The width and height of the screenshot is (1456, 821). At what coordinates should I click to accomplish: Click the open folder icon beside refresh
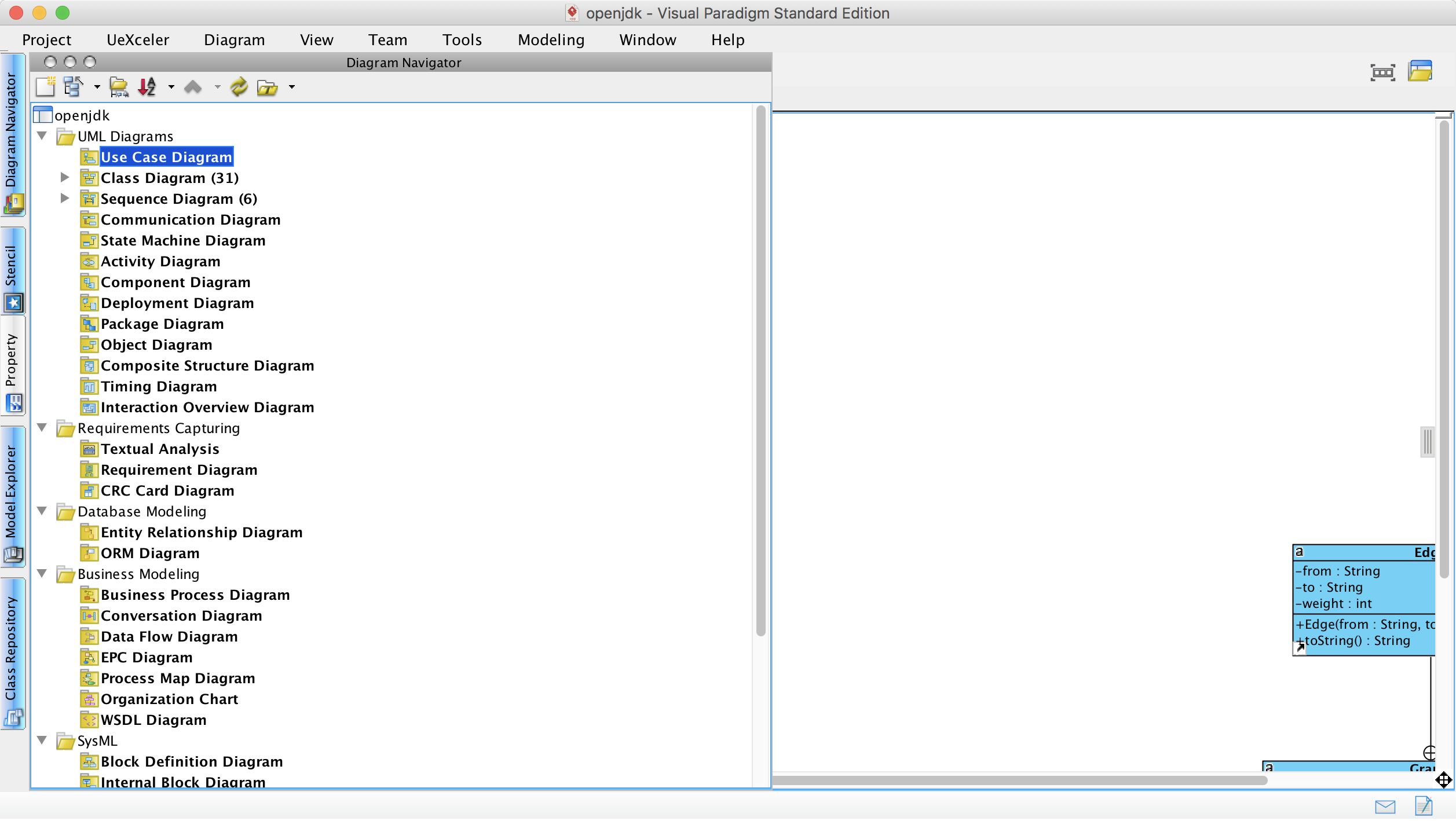coord(267,88)
